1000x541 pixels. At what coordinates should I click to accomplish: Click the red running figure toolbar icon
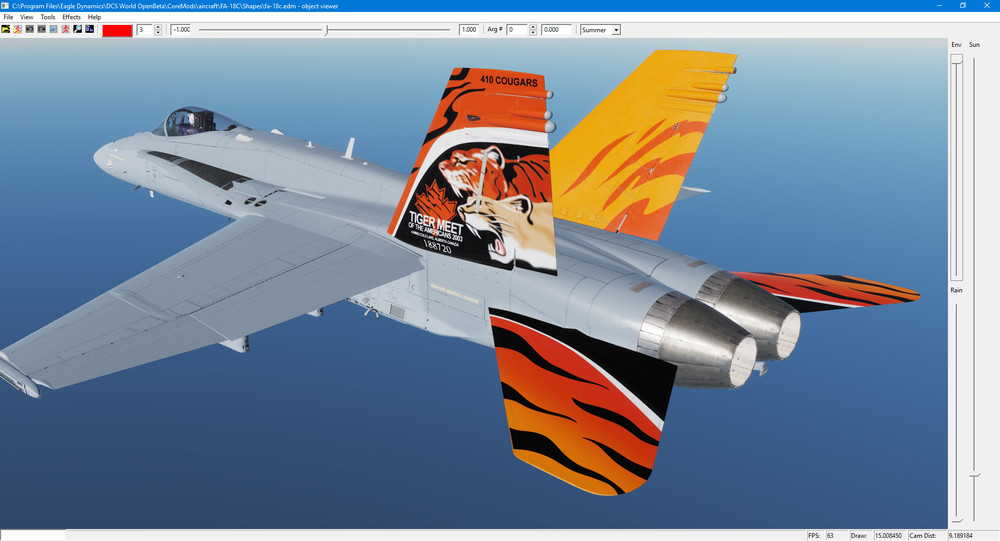click(66, 29)
